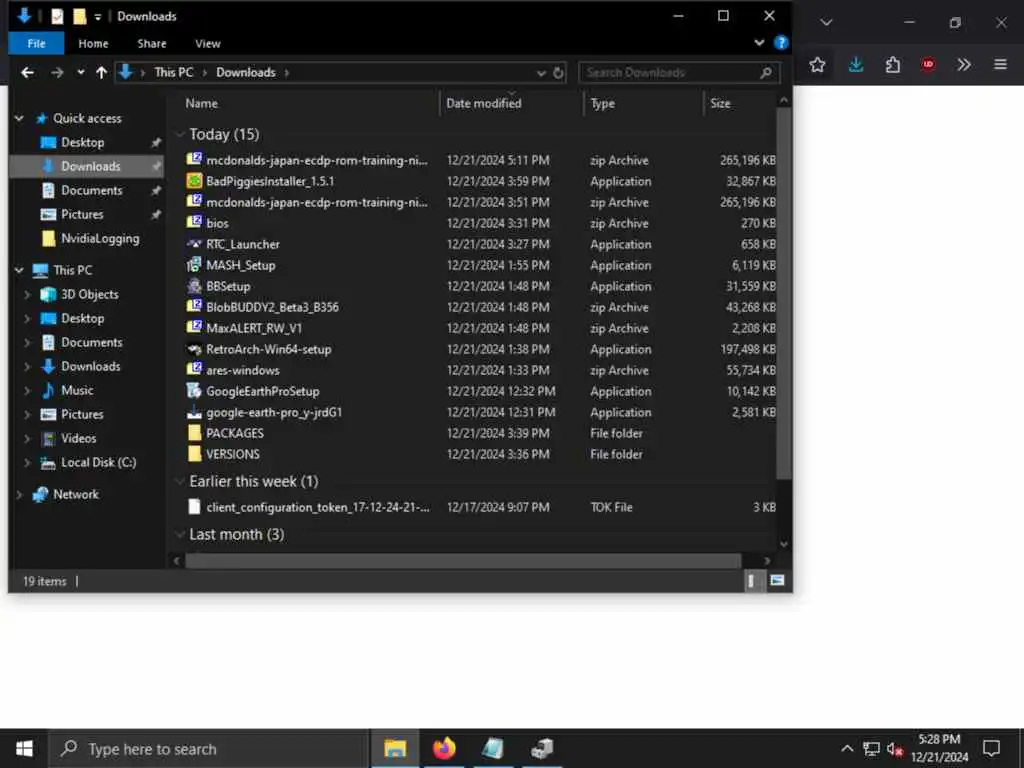This screenshot has height=768, width=1024.
Task: Open File Explorer taskbar icon
Action: tap(395, 748)
